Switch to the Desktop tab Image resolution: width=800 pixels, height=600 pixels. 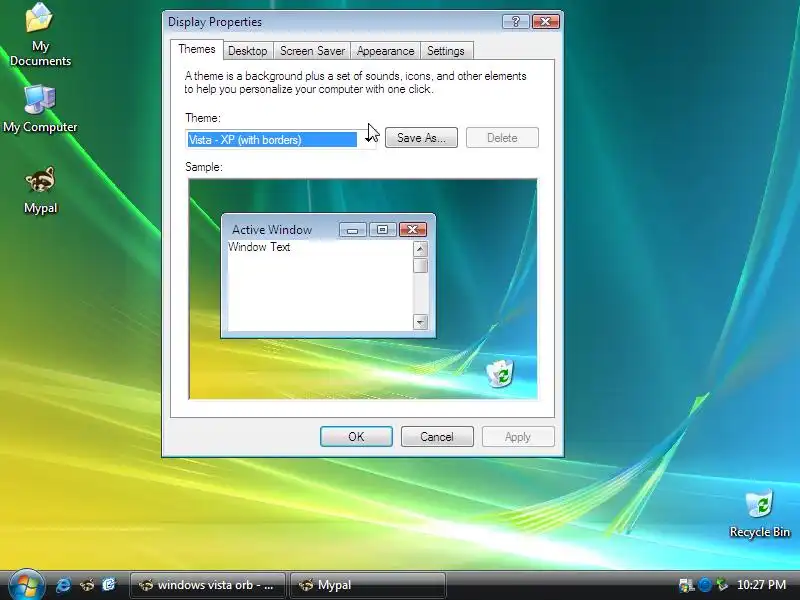click(247, 51)
